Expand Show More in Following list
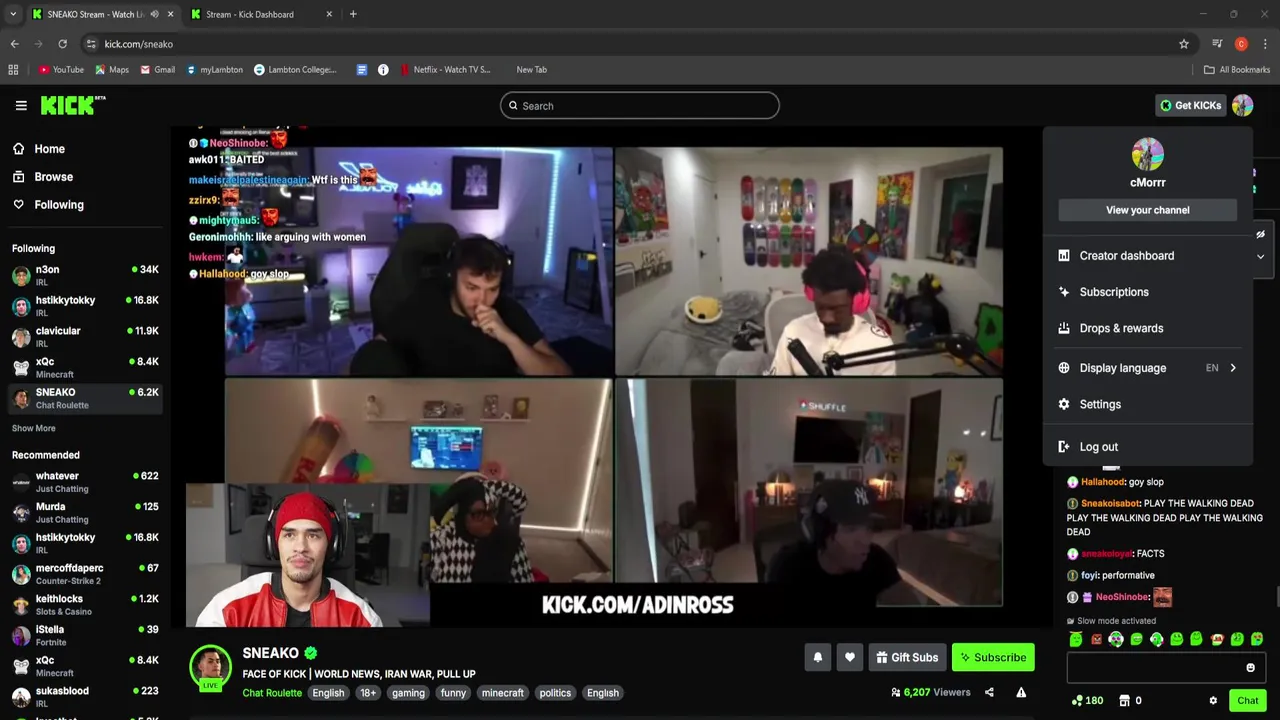Image resolution: width=1280 pixels, height=720 pixels. pos(34,428)
